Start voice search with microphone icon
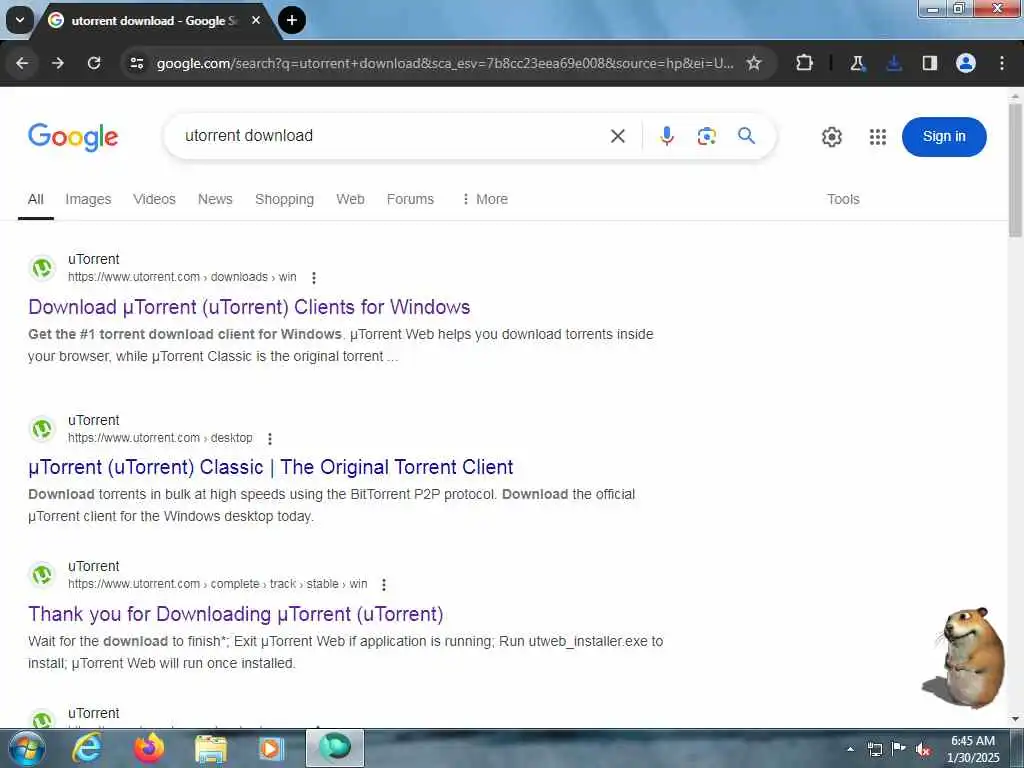The height and width of the screenshot is (768, 1024). point(667,136)
